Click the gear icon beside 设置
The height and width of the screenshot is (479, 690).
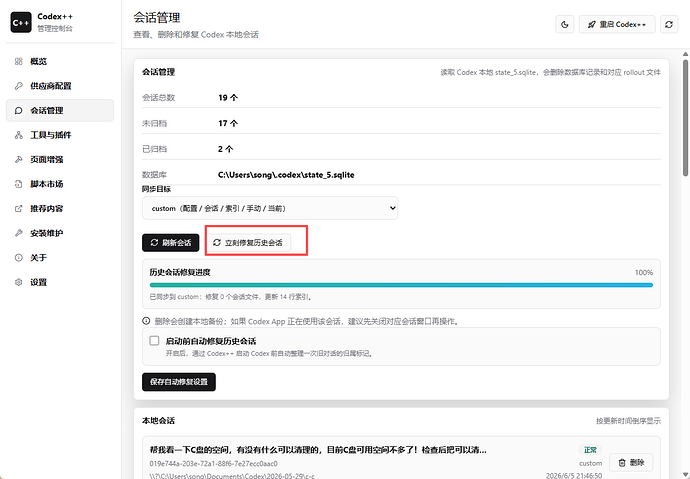(x=18, y=282)
